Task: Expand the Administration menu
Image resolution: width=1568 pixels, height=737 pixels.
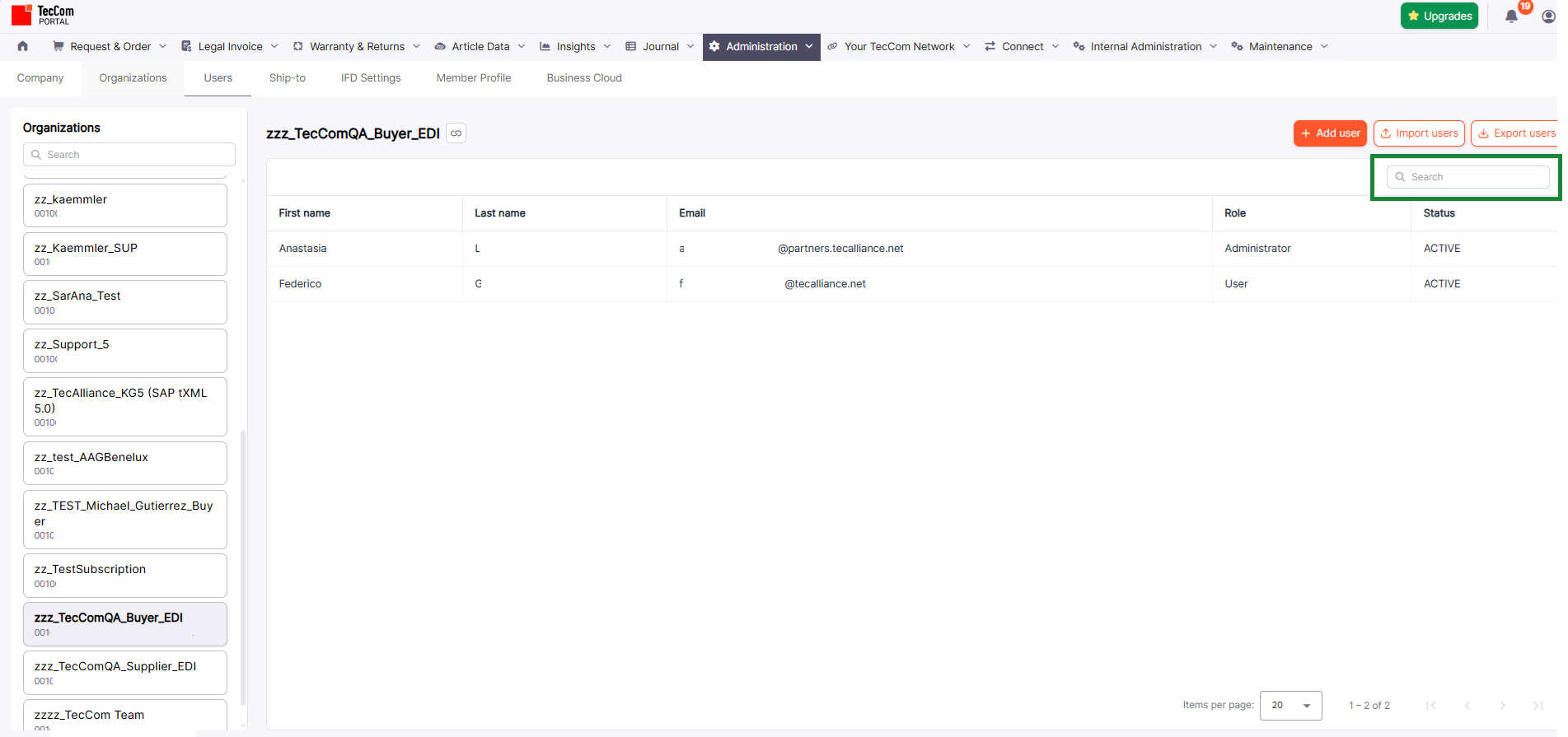Action: [x=761, y=46]
